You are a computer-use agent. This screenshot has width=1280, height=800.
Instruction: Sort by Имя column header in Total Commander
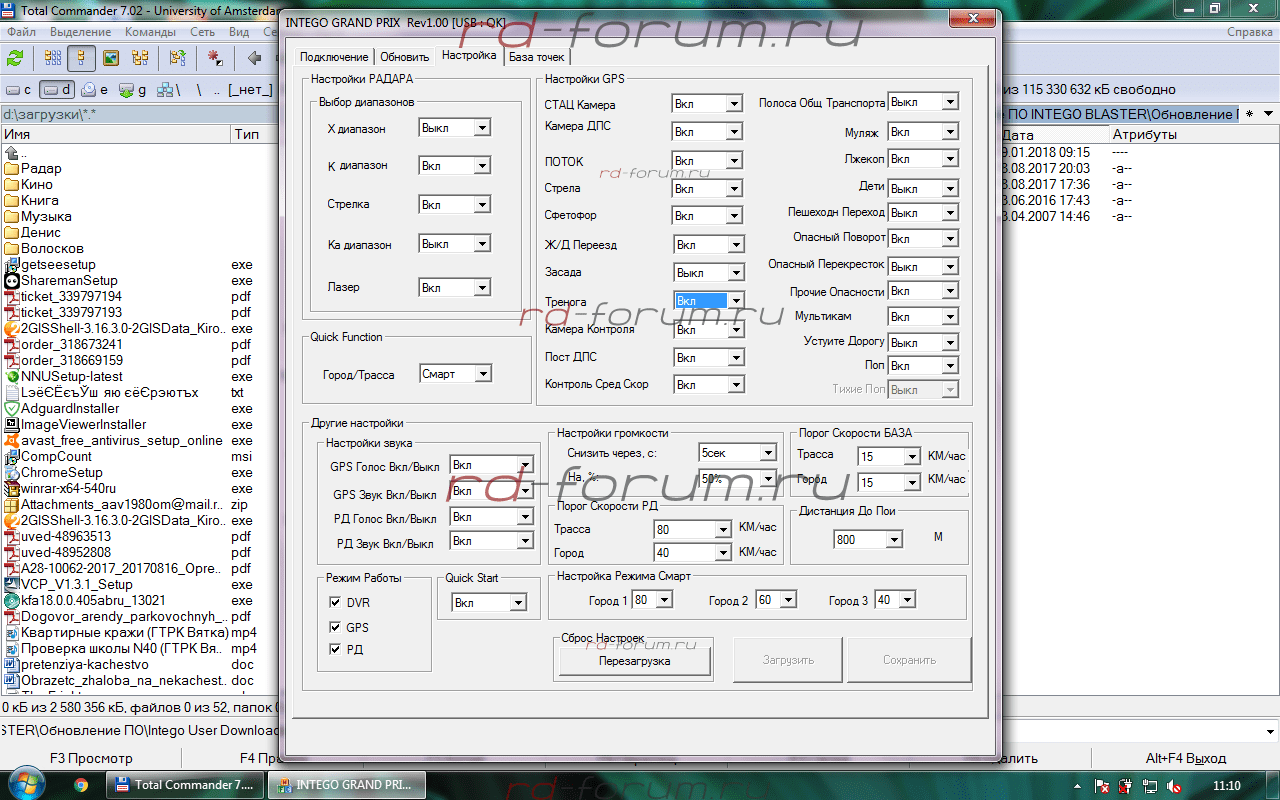115,134
